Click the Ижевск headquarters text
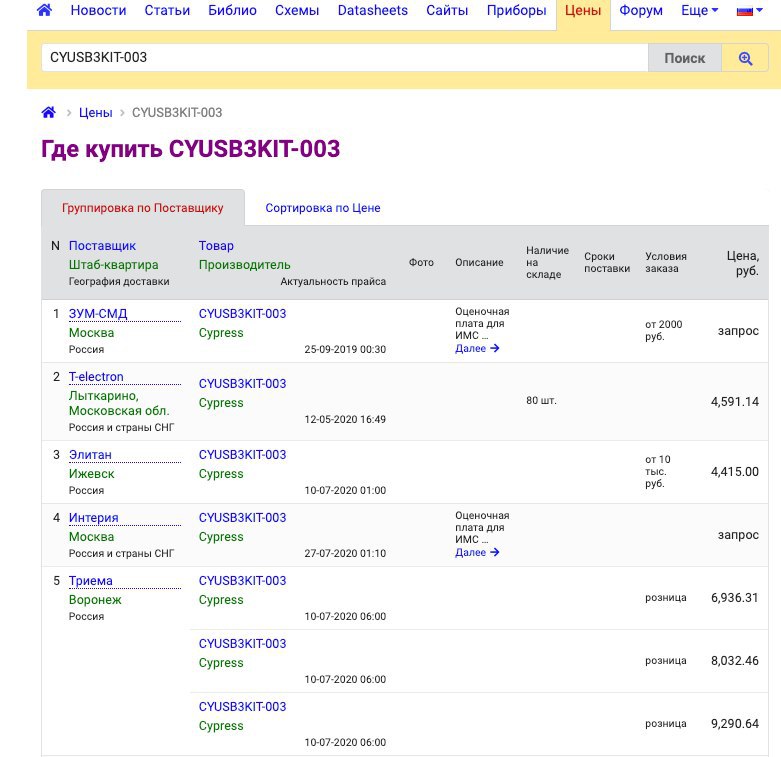The height and width of the screenshot is (757, 781). pos(92,474)
